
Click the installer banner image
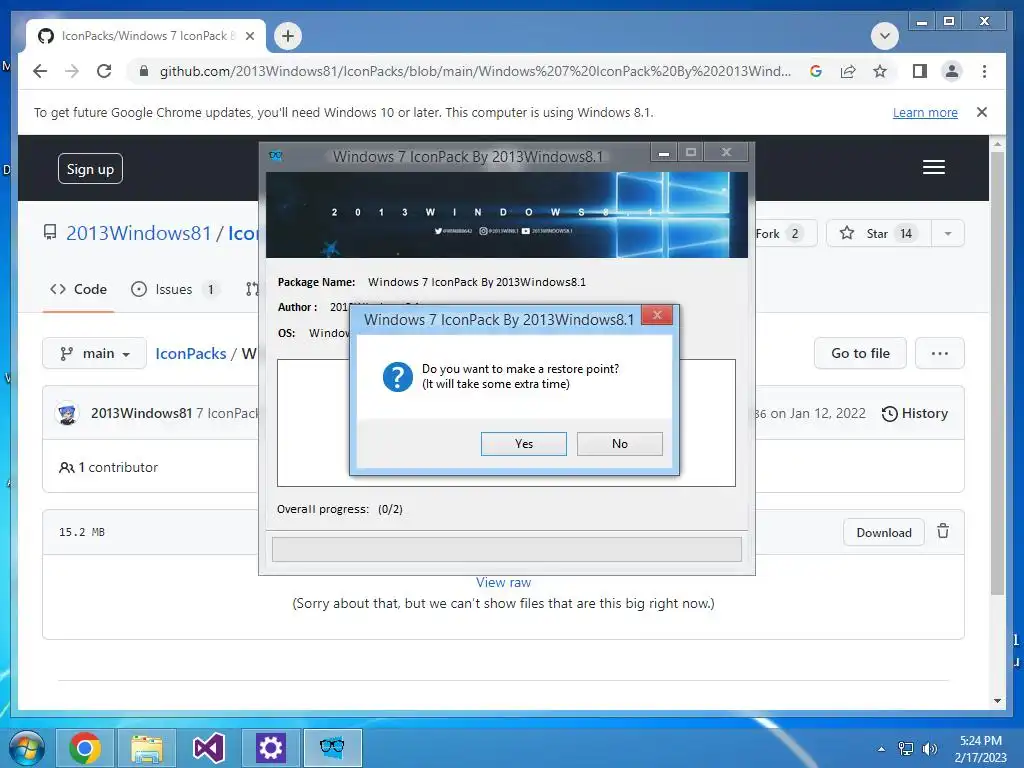[x=507, y=215]
